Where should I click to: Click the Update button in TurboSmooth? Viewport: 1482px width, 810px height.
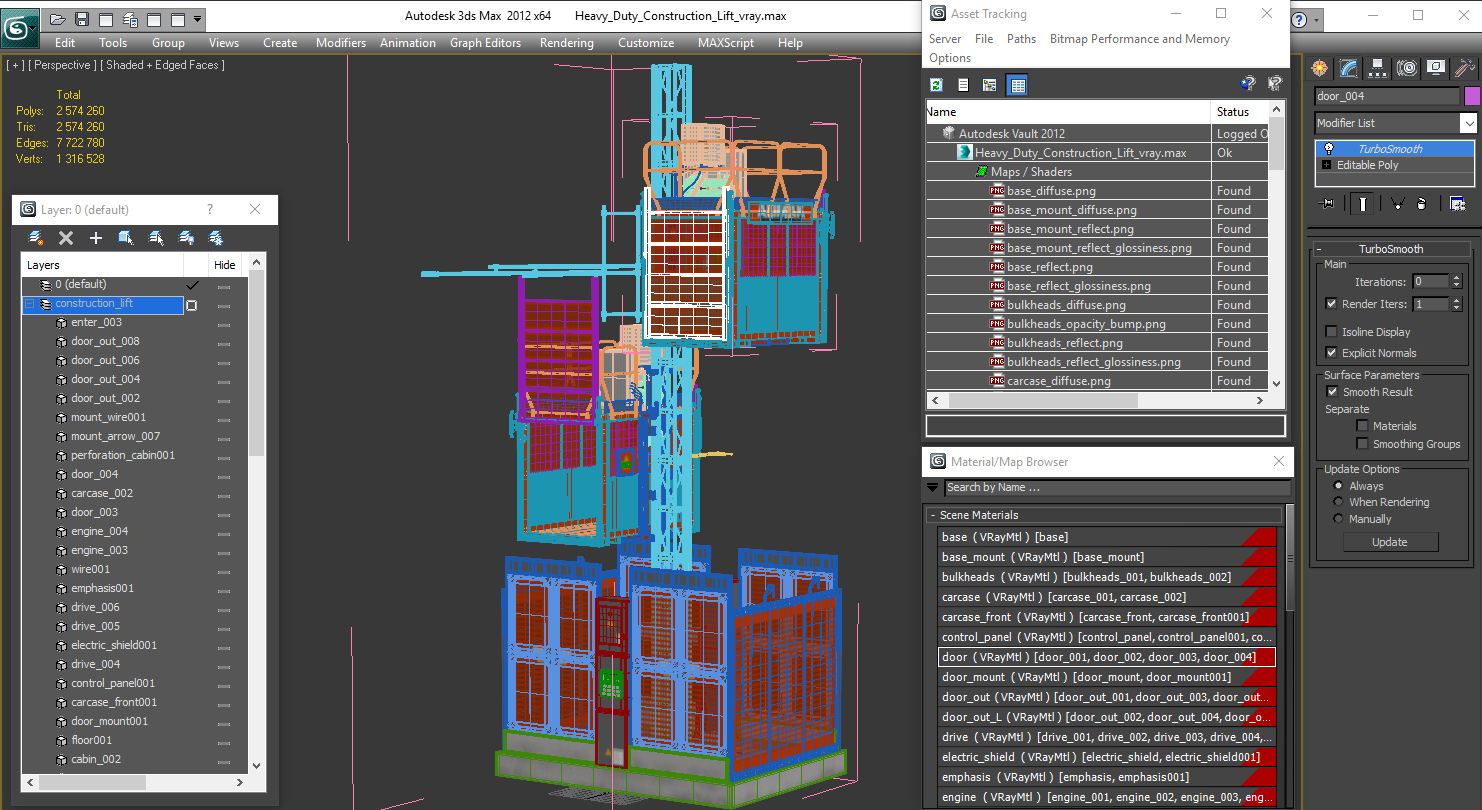pos(1390,542)
